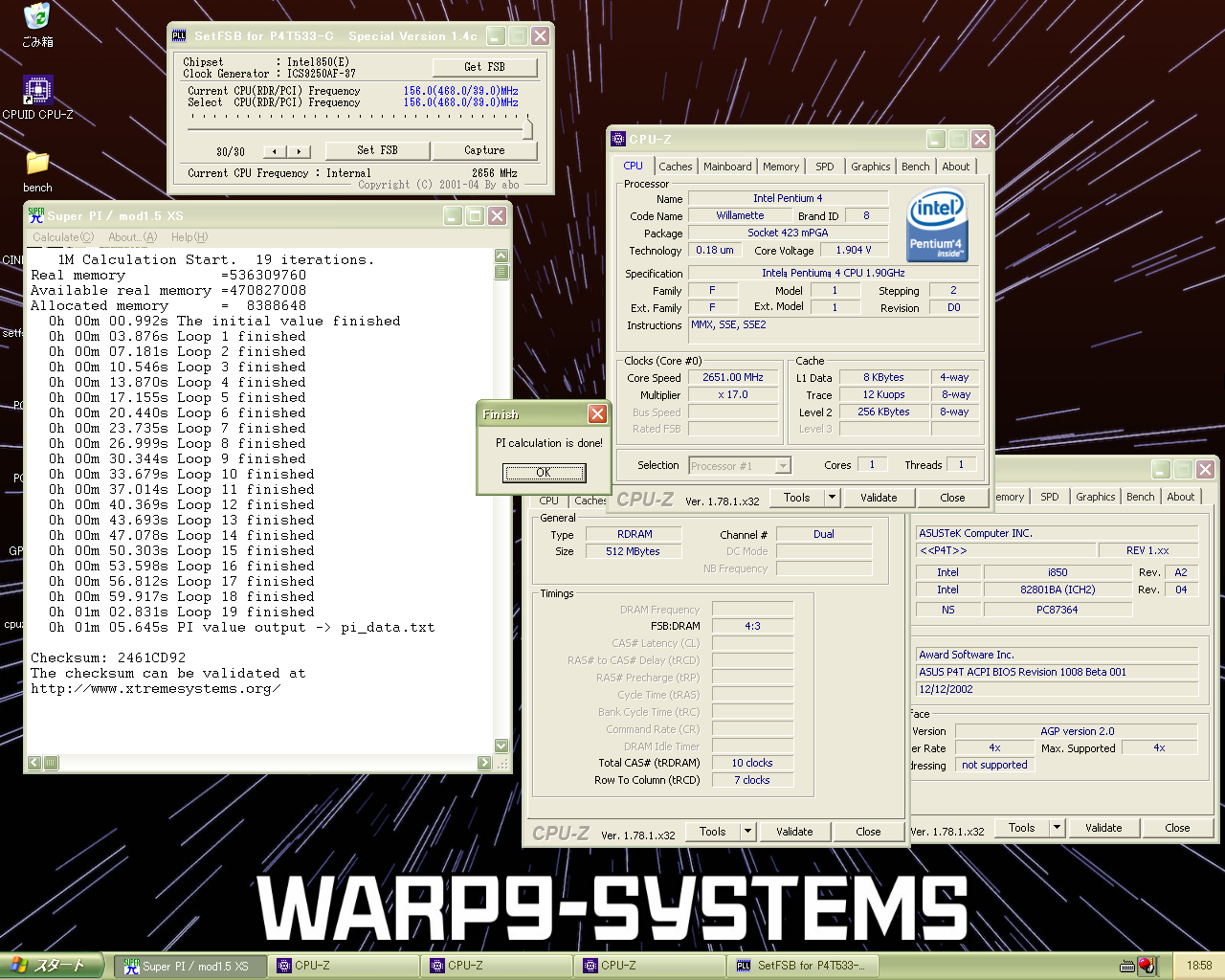This screenshot has width=1225, height=980.
Task: Click OK in the Finish dialog
Action: (x=544, y=473)
